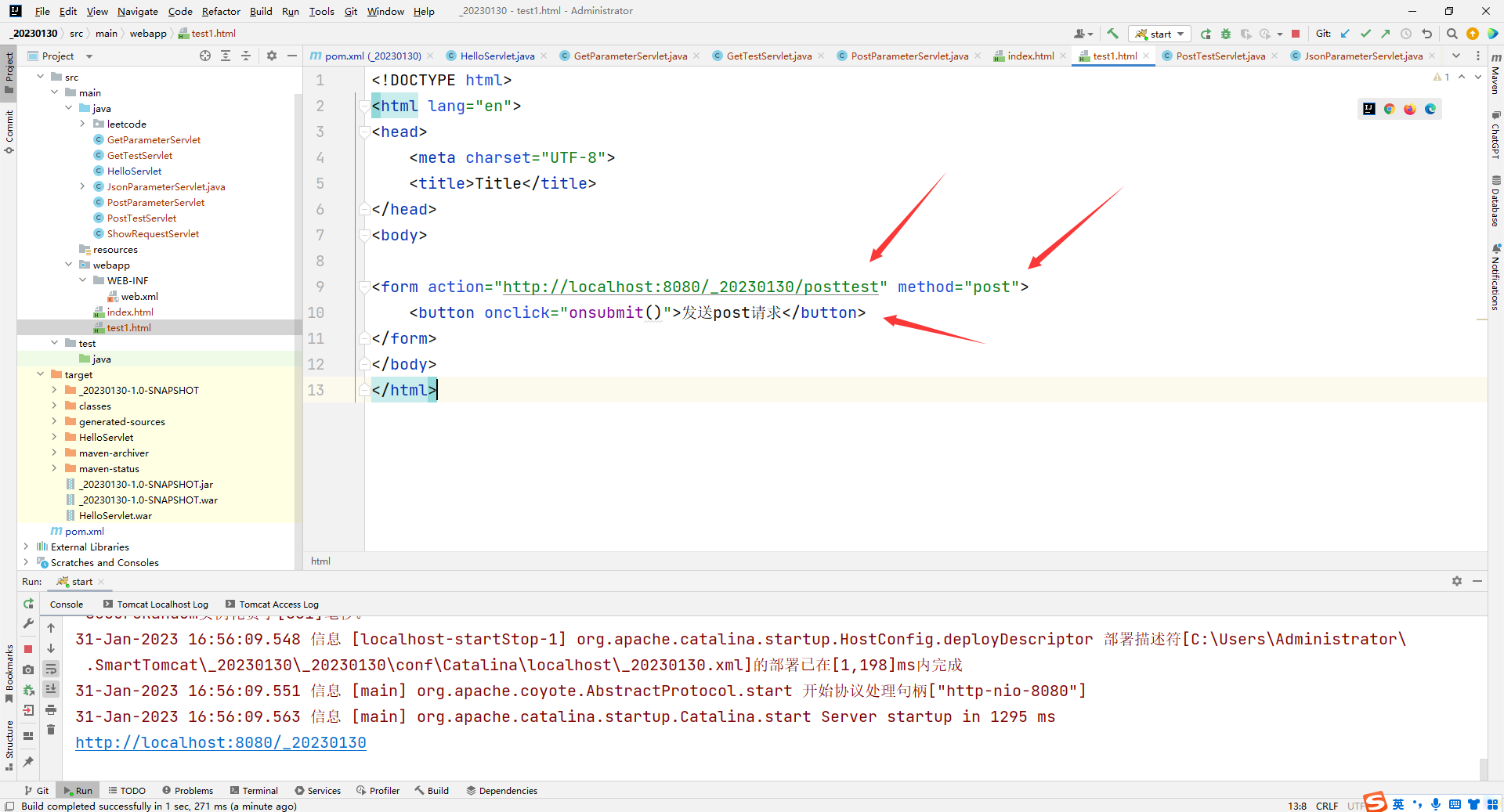Open the localhost:8080/_20230130 link
Viewport: 1504px width, 812px height.
click(x=221, y=742)
